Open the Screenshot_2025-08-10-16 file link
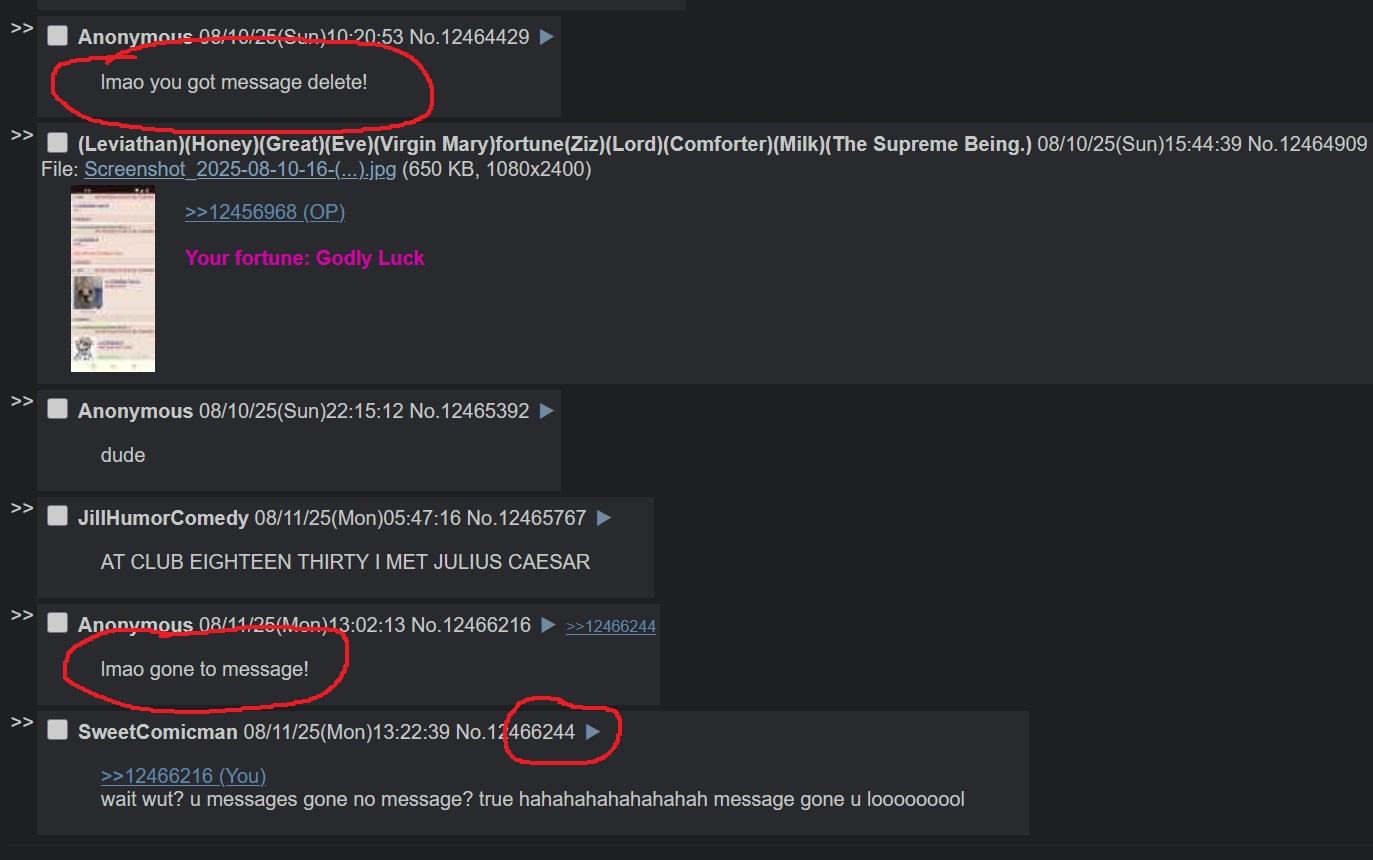The image size is (1373, 860). point(240,169)
